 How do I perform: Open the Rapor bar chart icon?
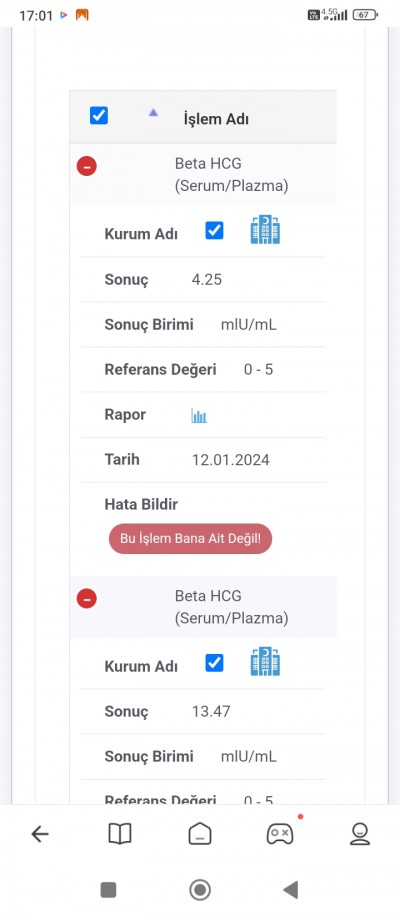click(x=199, y=415)
